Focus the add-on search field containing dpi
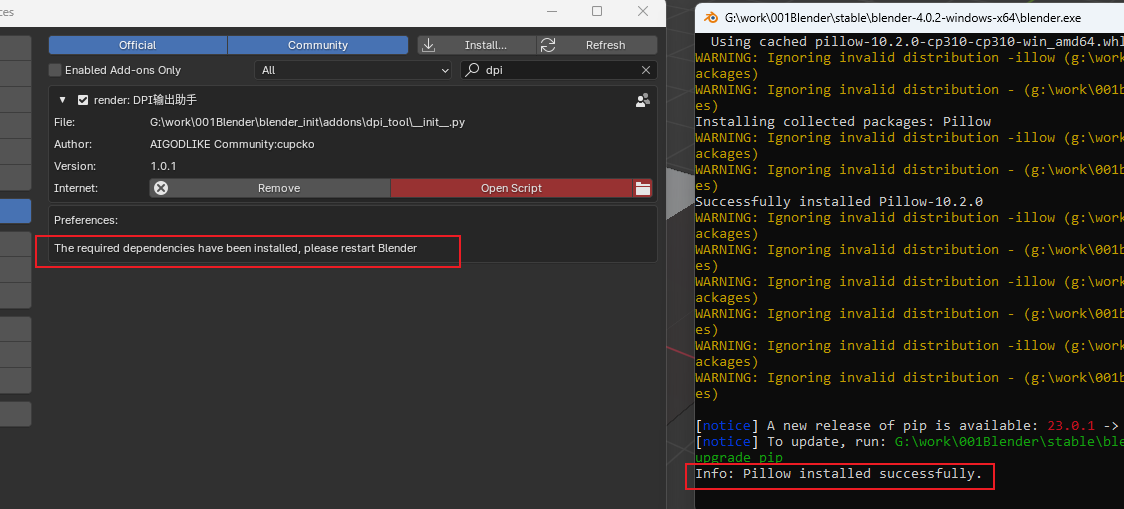 coord(558,70)
